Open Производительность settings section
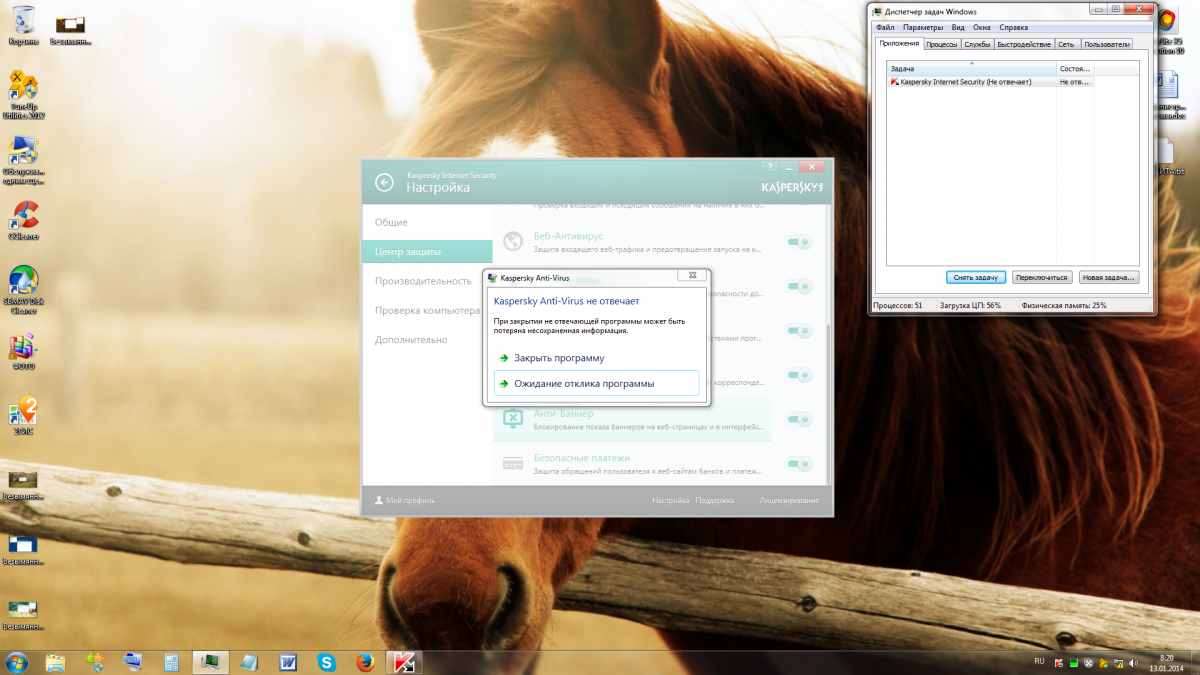The image size is (1200, 675). coord(427,281)
